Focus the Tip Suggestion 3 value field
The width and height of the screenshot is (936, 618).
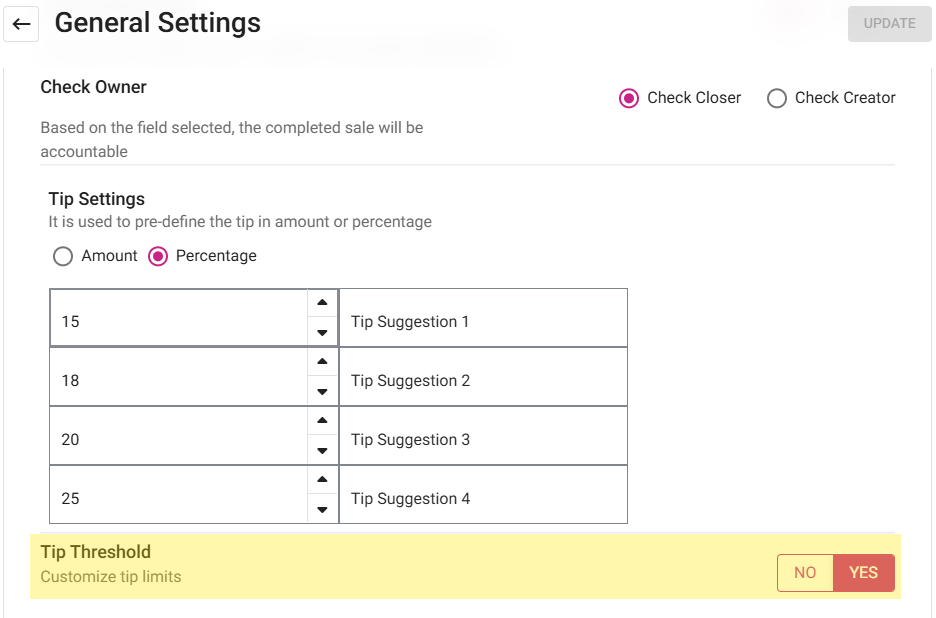tap(178, 440)
